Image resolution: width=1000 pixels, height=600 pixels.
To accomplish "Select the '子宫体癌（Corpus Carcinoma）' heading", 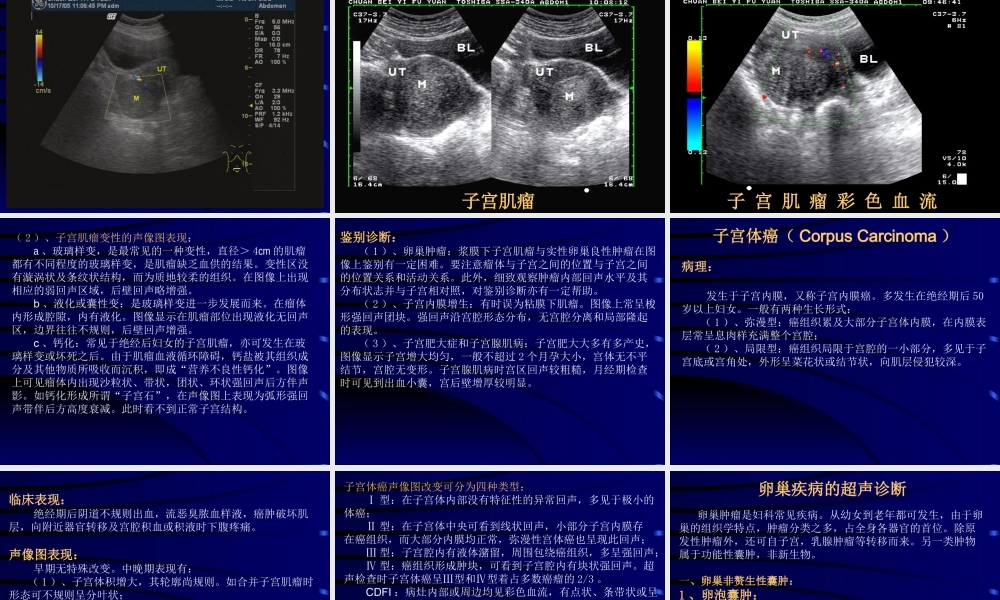I will click(x=832, y=236).
